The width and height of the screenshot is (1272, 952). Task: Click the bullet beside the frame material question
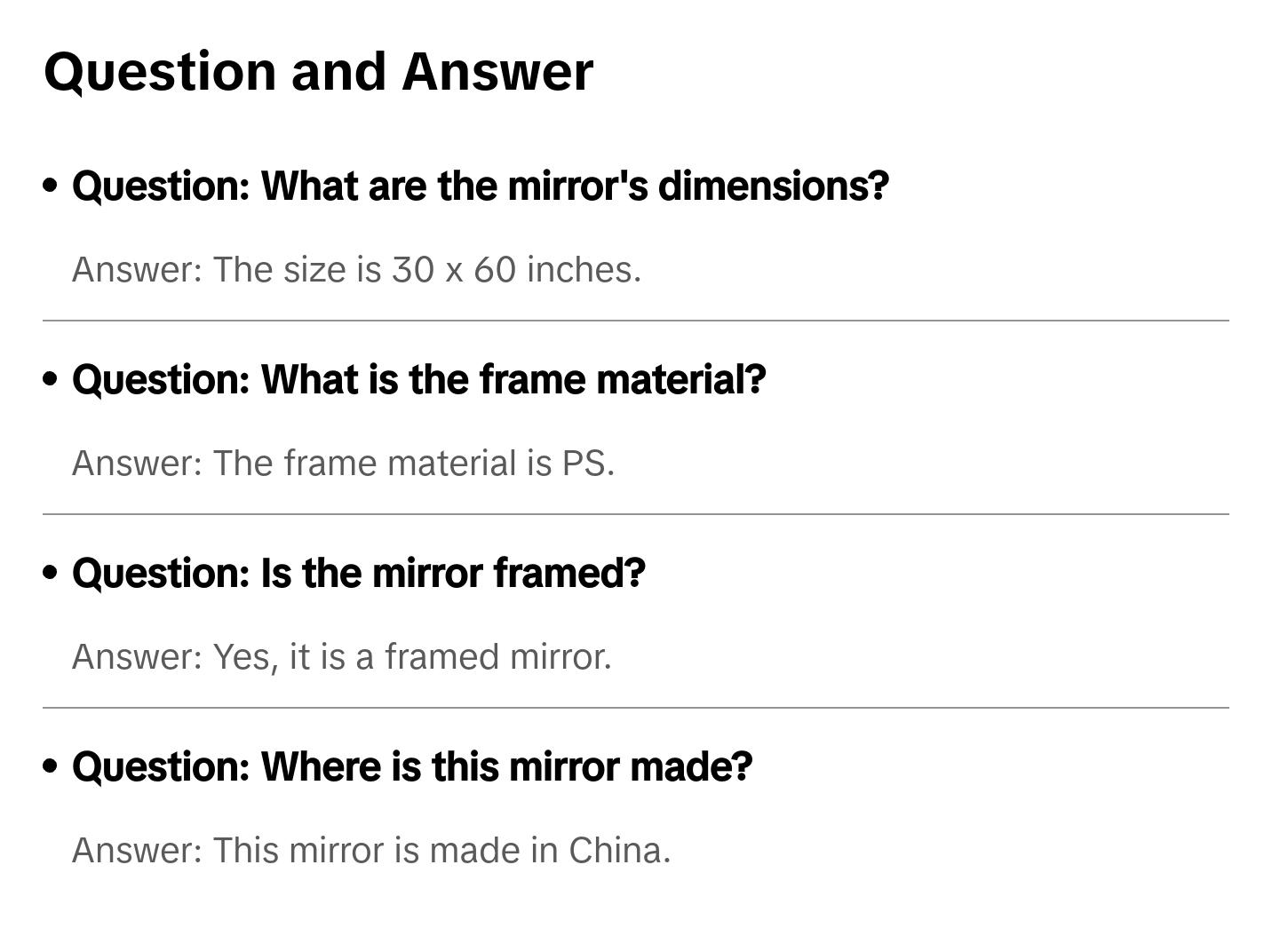coord(51,379)
